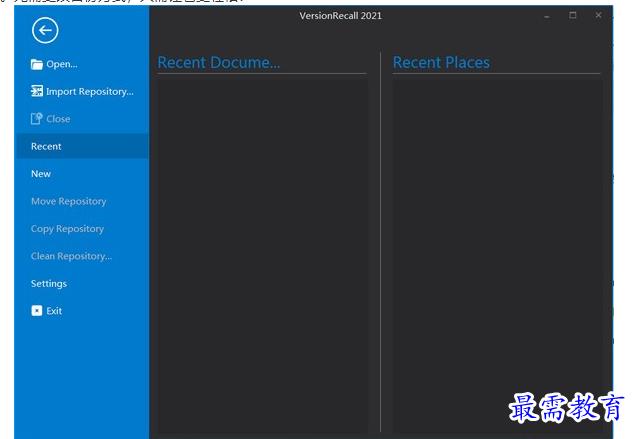The width and height of the screenshot is (633, 439).
Task: Click the VersionRecall 2021 title text
Action: [x=340, y=16]
